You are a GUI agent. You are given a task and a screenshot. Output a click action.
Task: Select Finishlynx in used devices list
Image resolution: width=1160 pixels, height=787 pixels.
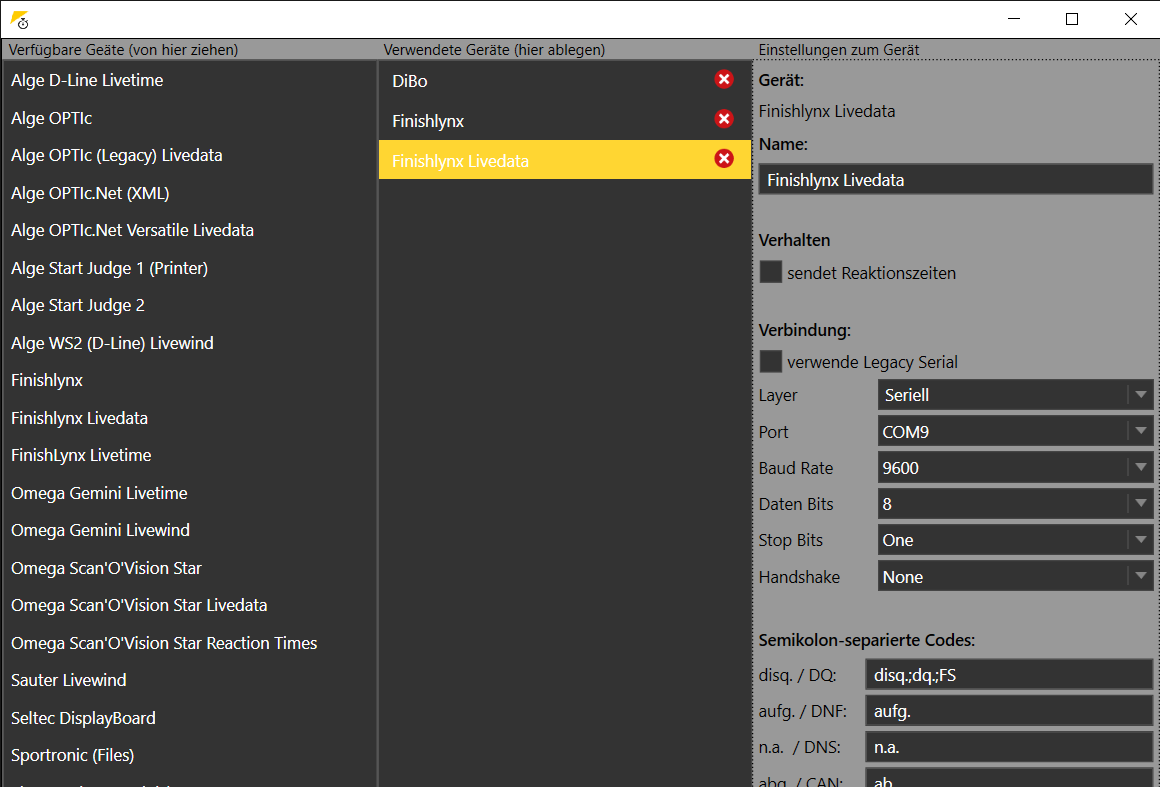[564, 121]
